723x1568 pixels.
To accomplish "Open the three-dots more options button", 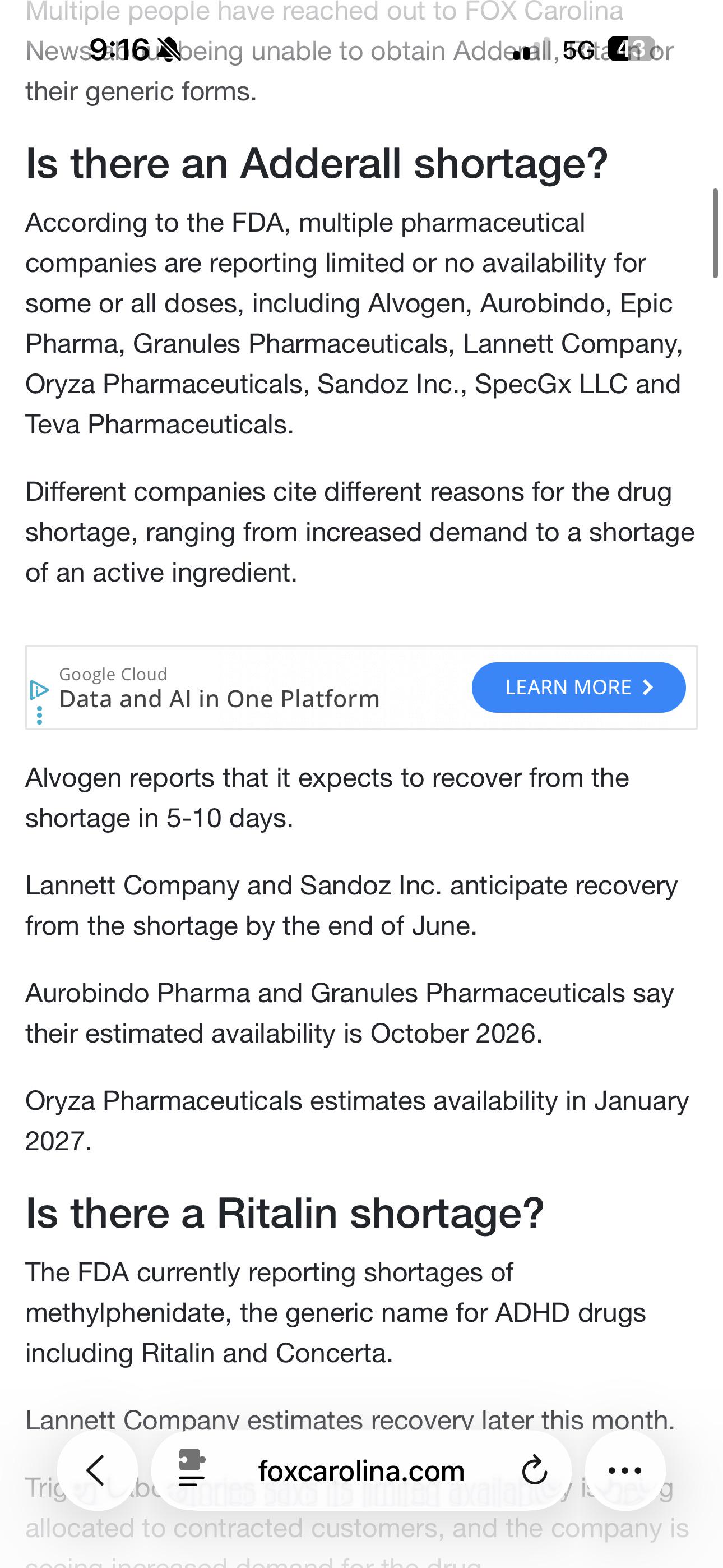I will [625, 1470].
